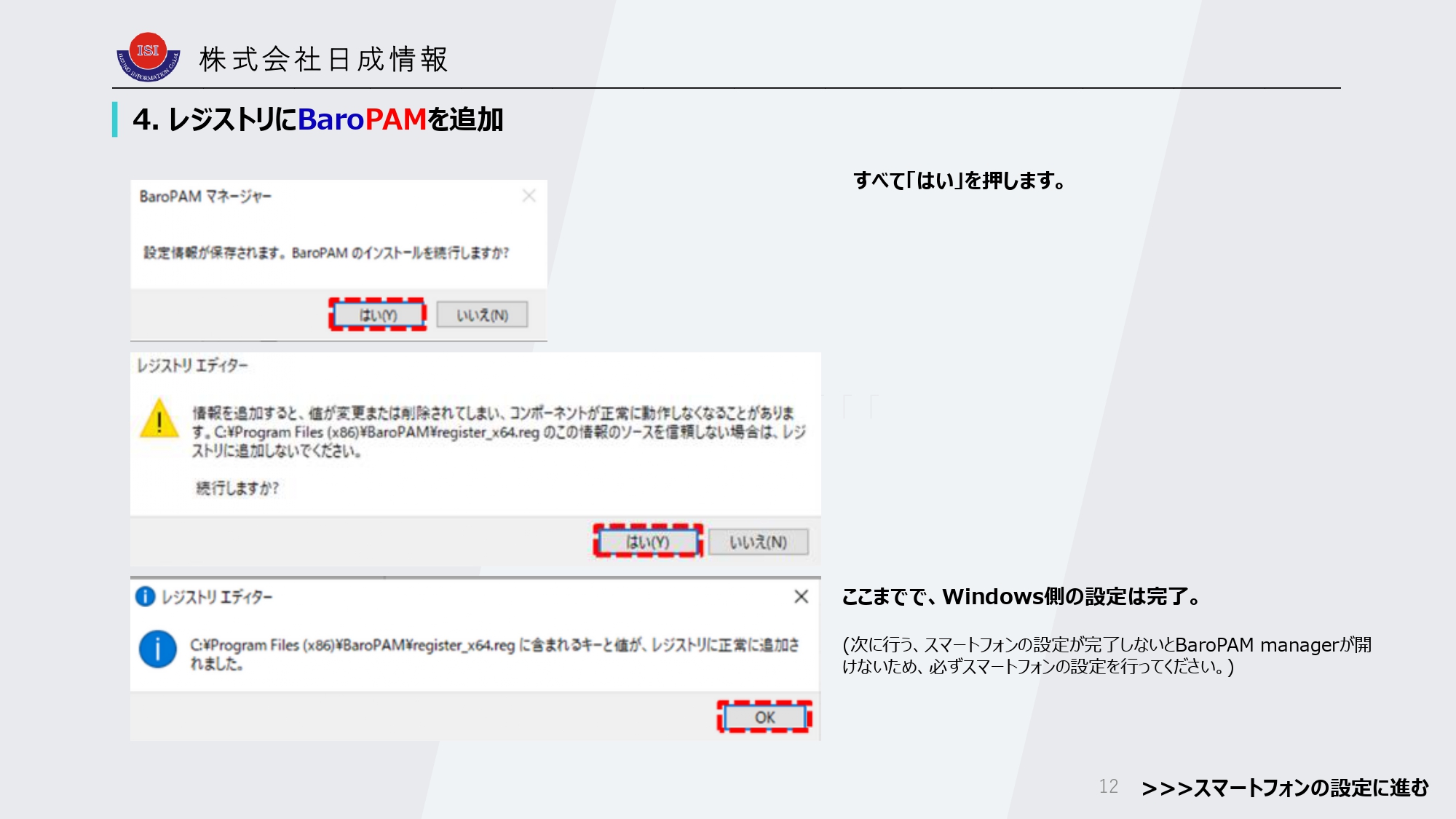Click はい(Y) in registry editor warning dialog
This screenshot has height=819, width=1456.
pos(648,542)
